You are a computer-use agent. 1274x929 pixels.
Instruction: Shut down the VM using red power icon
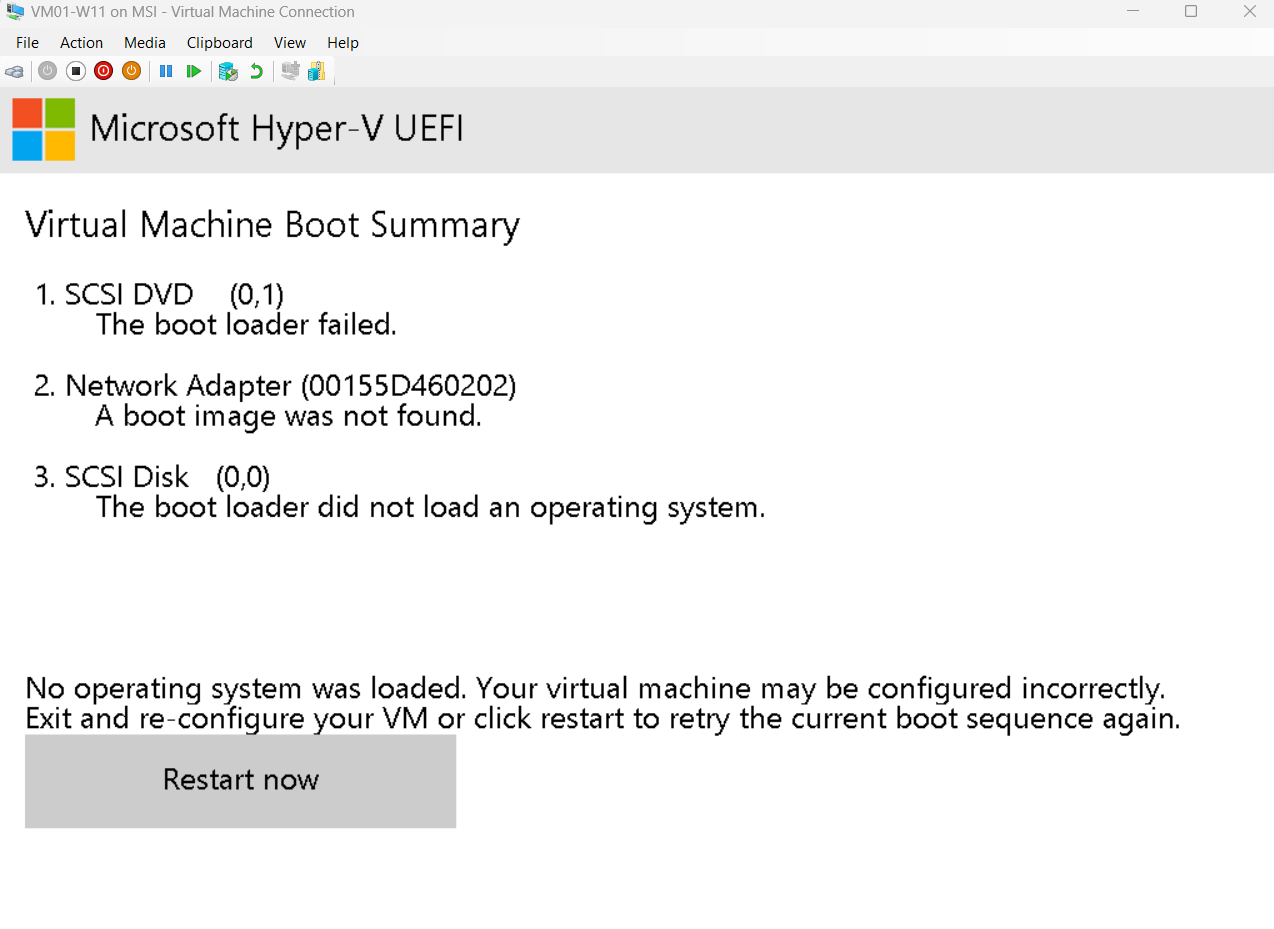[x=103, y=71]
